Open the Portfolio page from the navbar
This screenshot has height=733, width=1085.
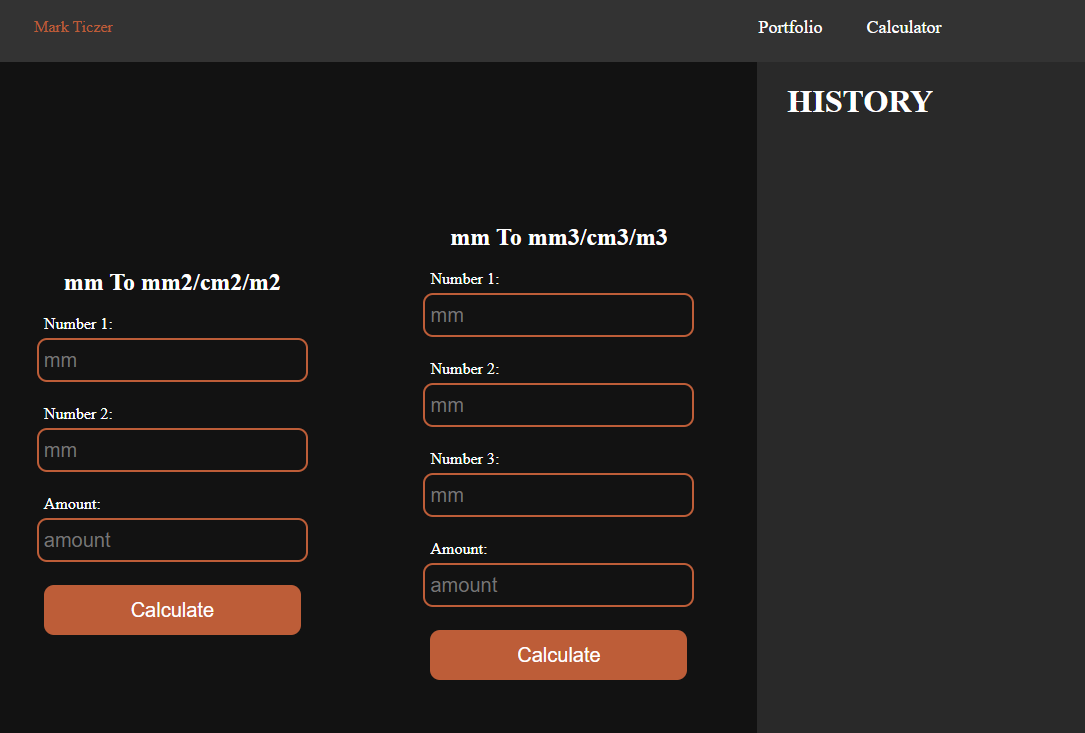click(x=790, y=28)
